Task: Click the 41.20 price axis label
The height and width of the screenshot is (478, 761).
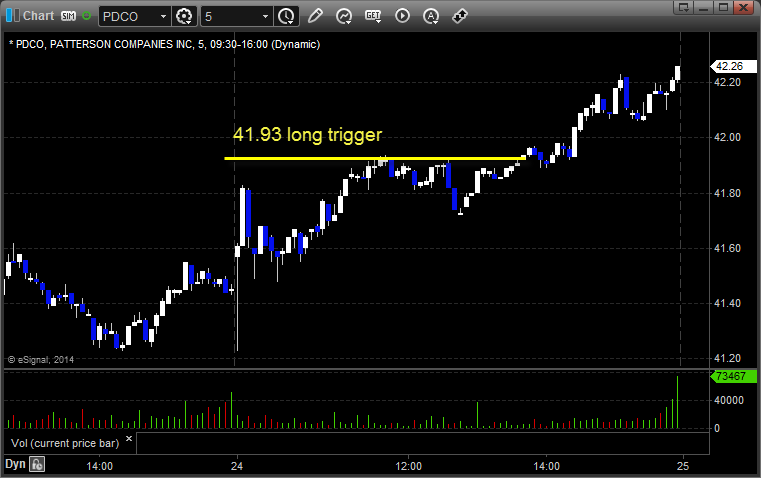Action: (x=728, y=359)
